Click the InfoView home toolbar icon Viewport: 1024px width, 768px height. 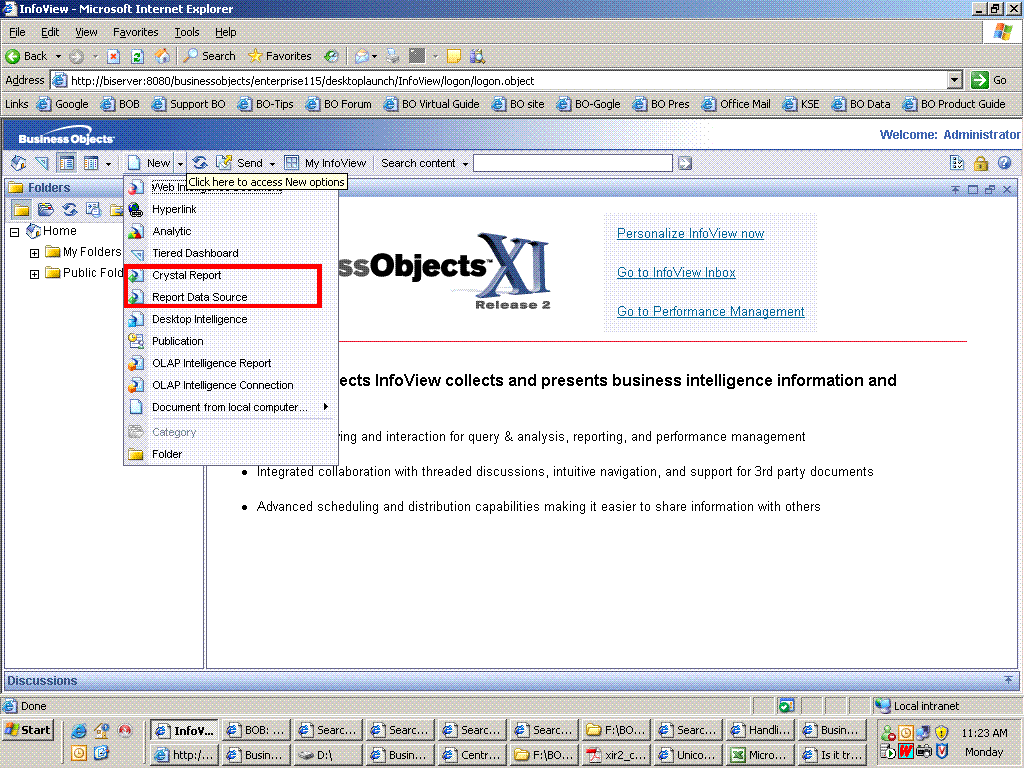[x=18, y=163]
